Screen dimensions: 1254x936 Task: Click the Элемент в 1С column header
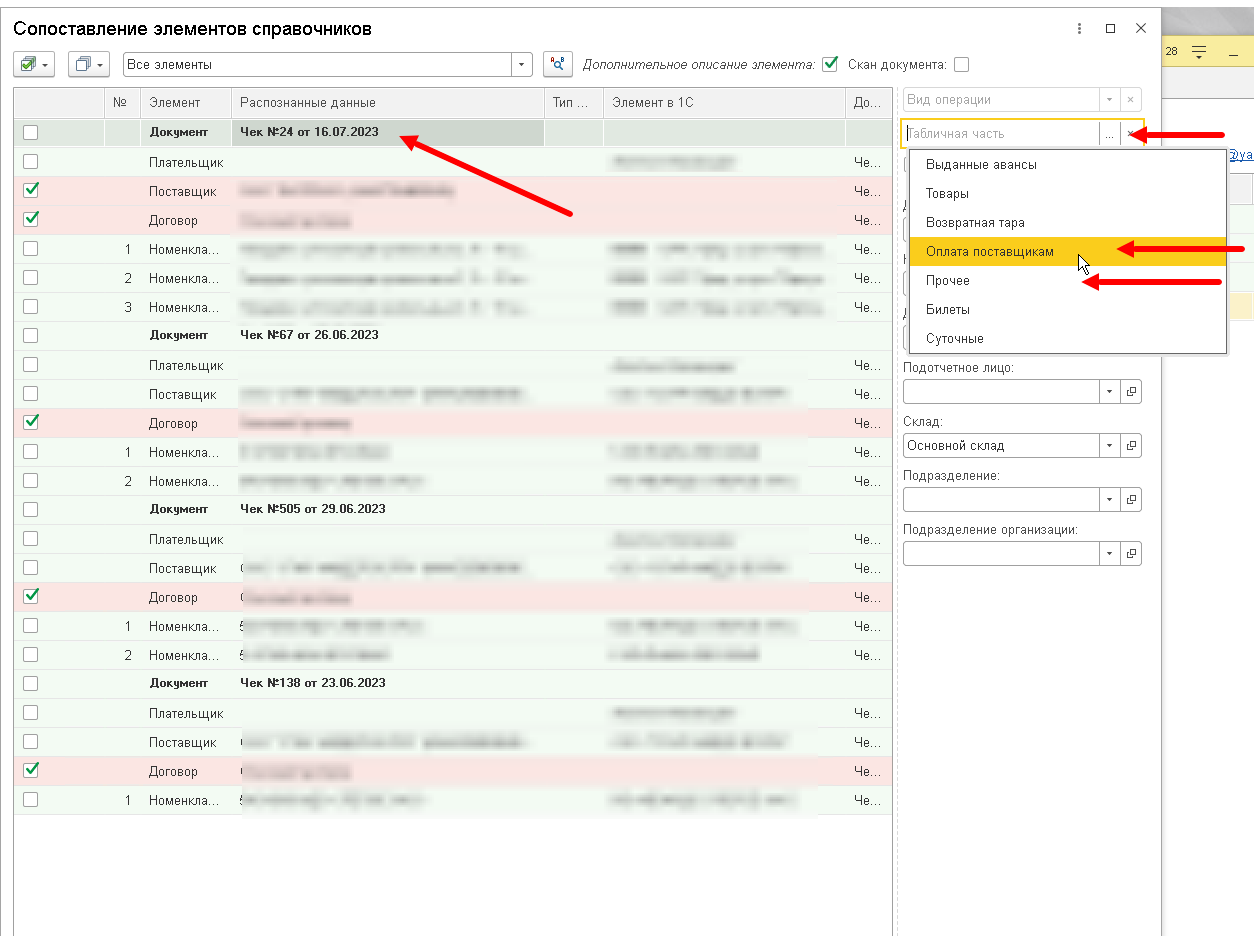click(x=724, y=103)
